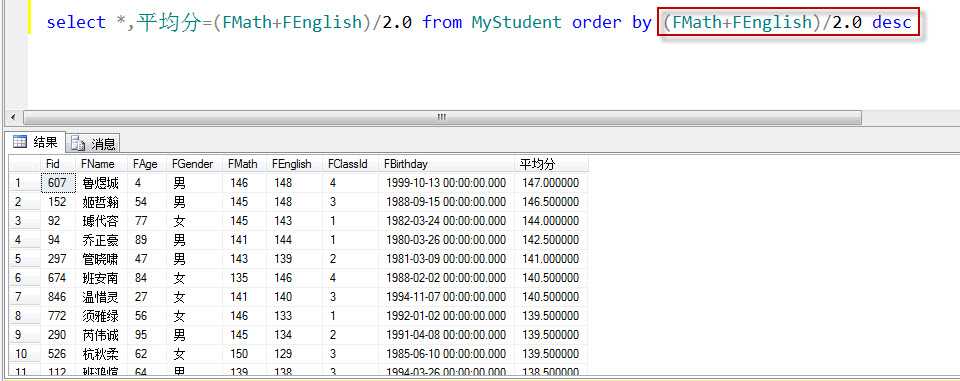Click the average score 146.500000
Viewport: 960px width, 381px height.
pos(551,202)
